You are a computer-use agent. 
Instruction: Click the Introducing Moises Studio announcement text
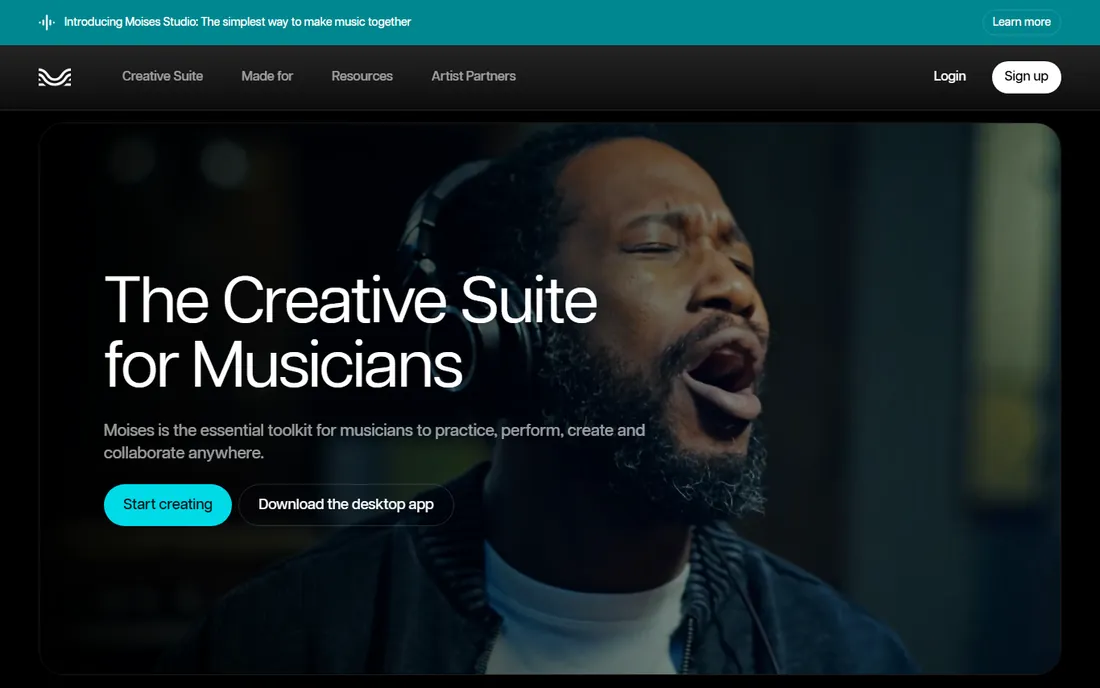point(238,22)
